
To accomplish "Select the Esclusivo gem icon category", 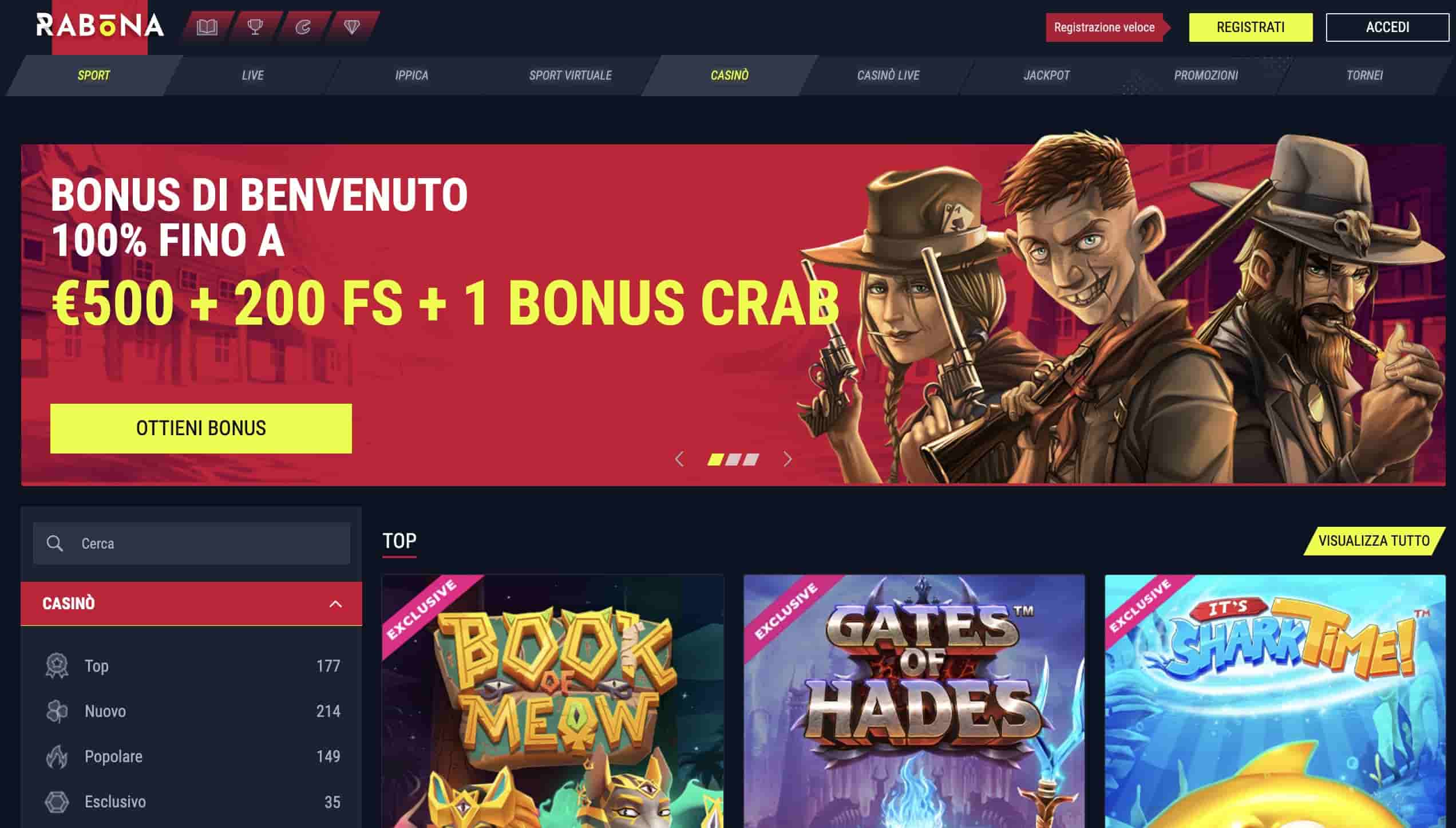I will click(57, 802).
